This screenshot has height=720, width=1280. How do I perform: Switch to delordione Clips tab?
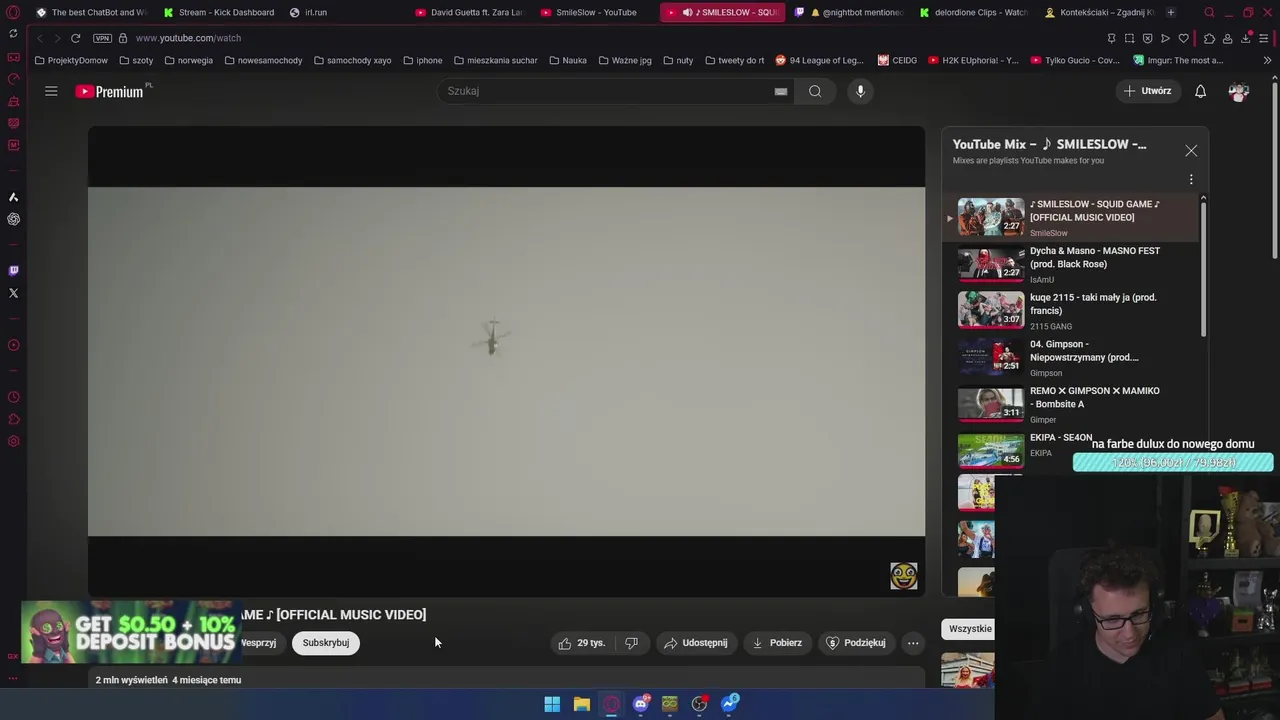tap(973, 12)
